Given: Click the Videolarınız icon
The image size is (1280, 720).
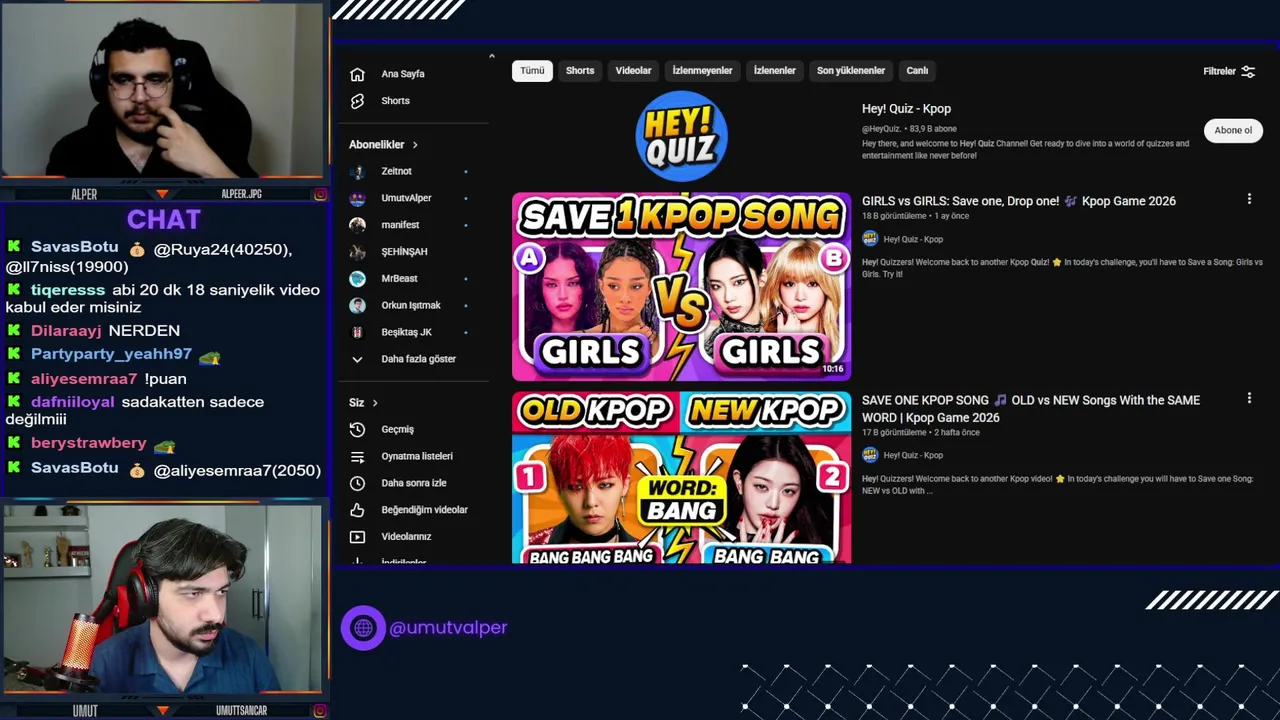Looking at the screenshot, I should (x=357, y=537).
